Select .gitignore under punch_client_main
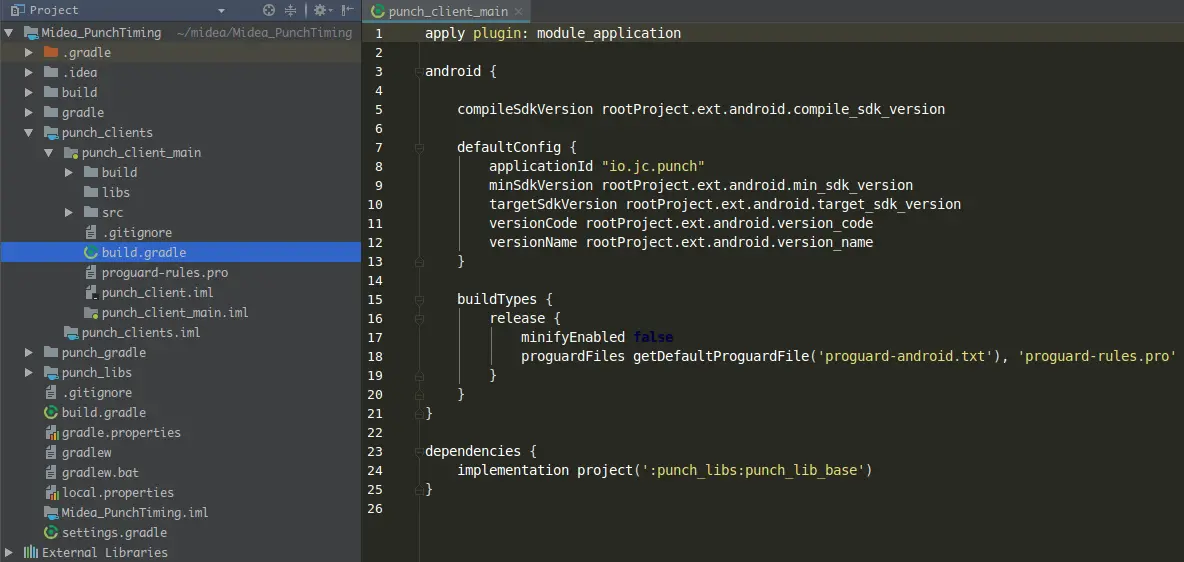Viewport: 1184px width, 562px height. tap(137, 232)
